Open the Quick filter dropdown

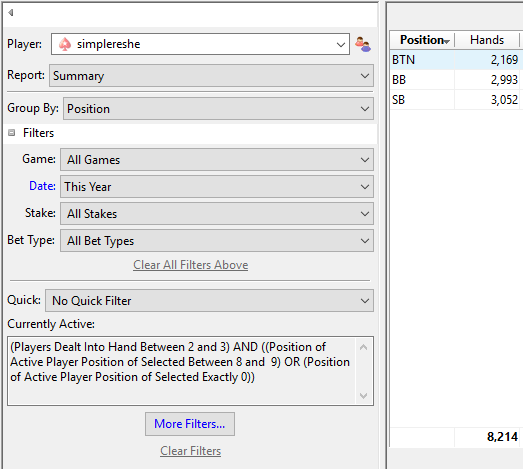209,301
